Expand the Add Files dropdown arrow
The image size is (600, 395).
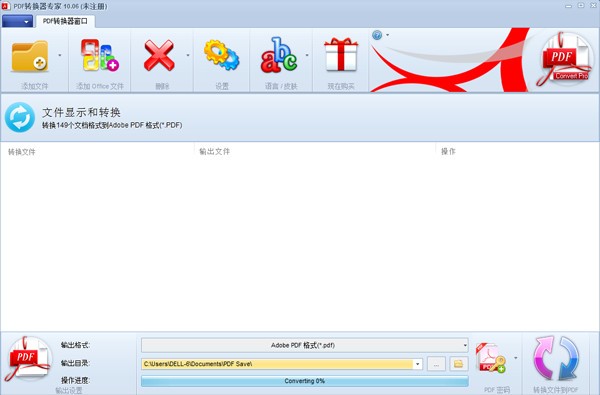[60, 55]
